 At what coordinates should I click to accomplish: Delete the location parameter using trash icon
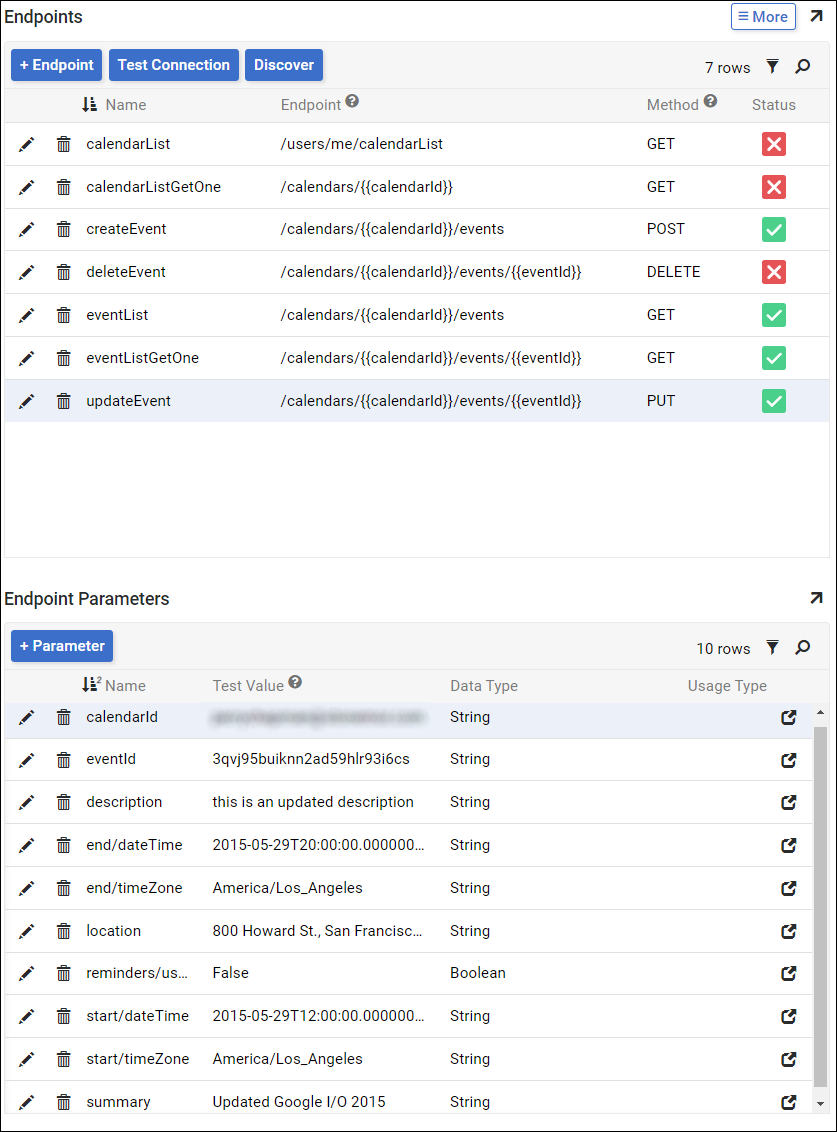coord(64,931)
